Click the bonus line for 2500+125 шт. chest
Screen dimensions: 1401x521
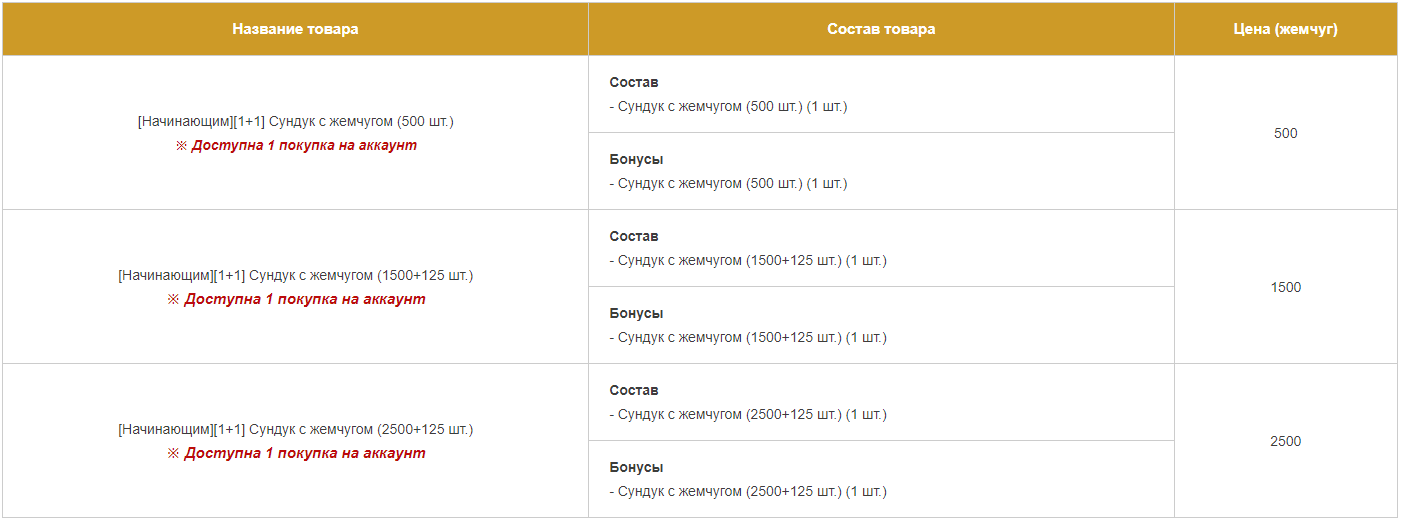click(x=748, y=491)
